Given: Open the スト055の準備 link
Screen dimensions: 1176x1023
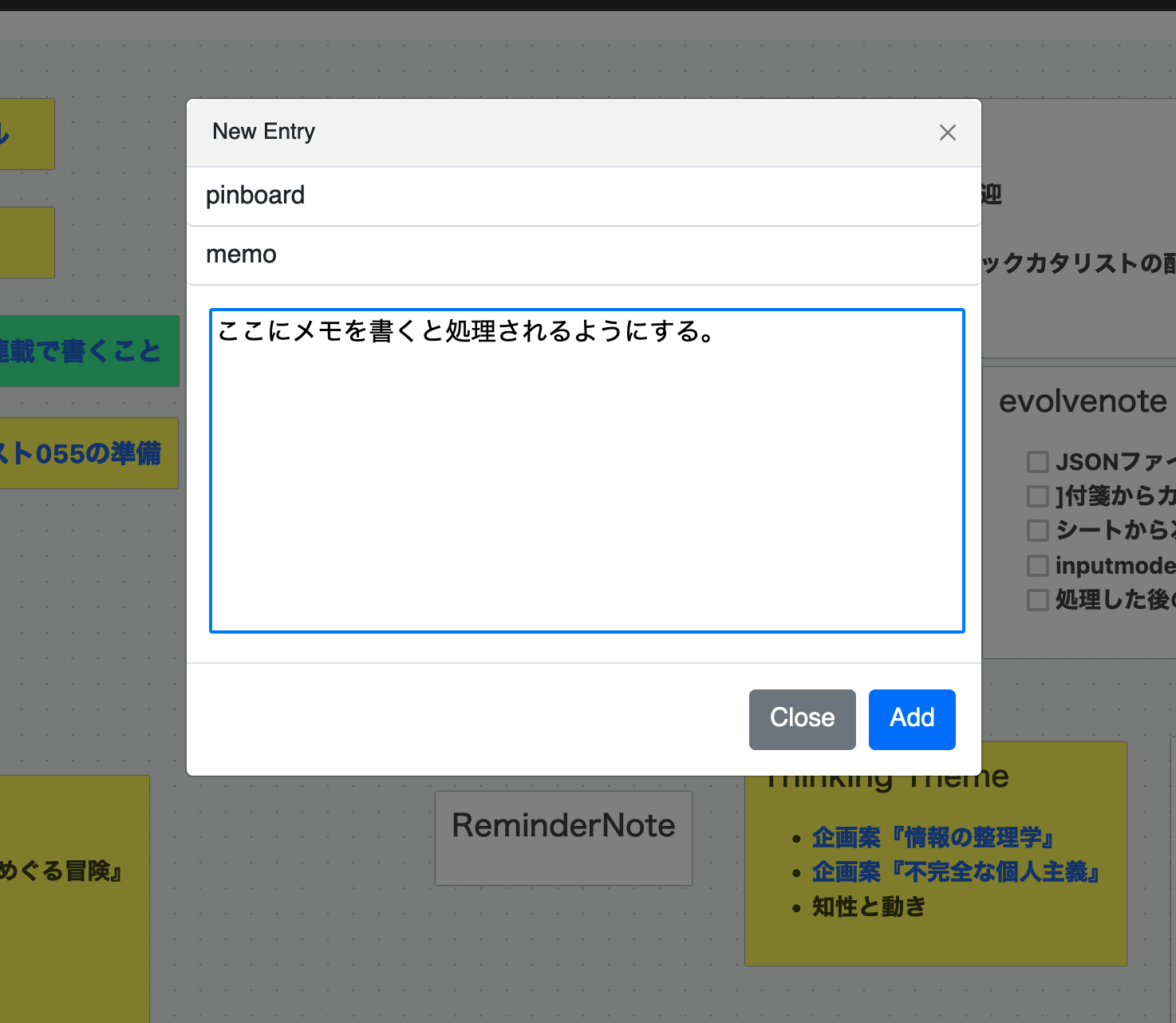Looking at the screenshot, I should (80, 453).
